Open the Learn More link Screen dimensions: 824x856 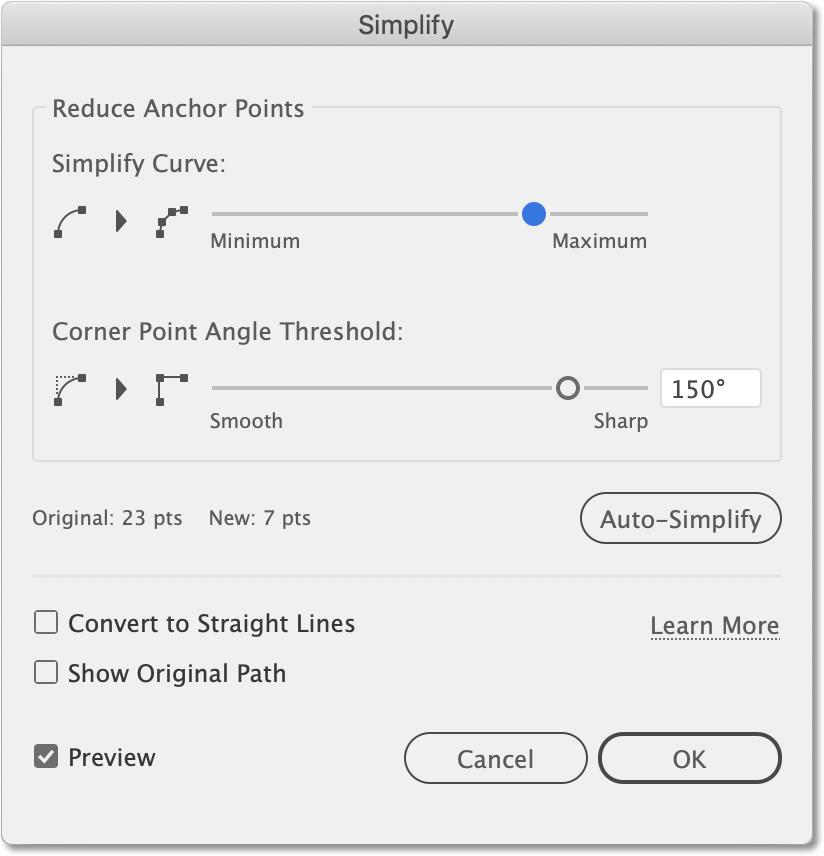pos(715,625)
